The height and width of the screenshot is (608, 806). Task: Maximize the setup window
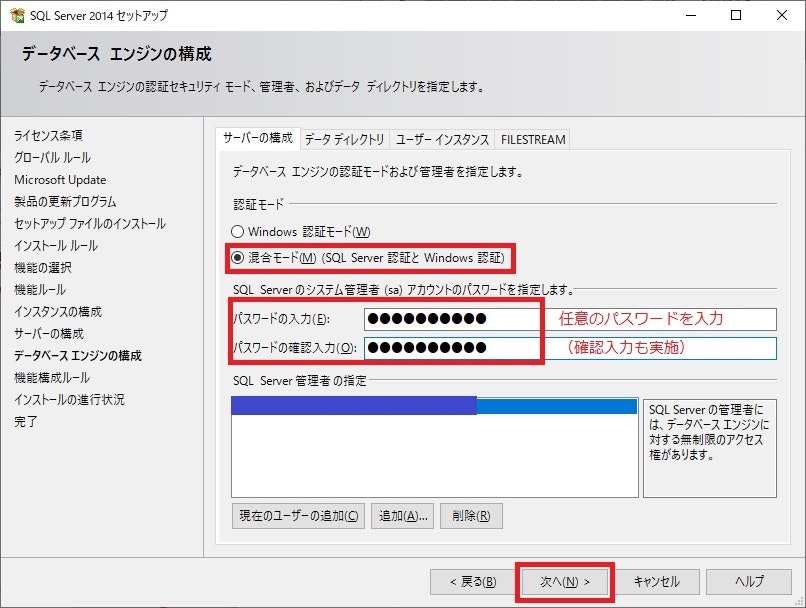(x=736, y=15)
